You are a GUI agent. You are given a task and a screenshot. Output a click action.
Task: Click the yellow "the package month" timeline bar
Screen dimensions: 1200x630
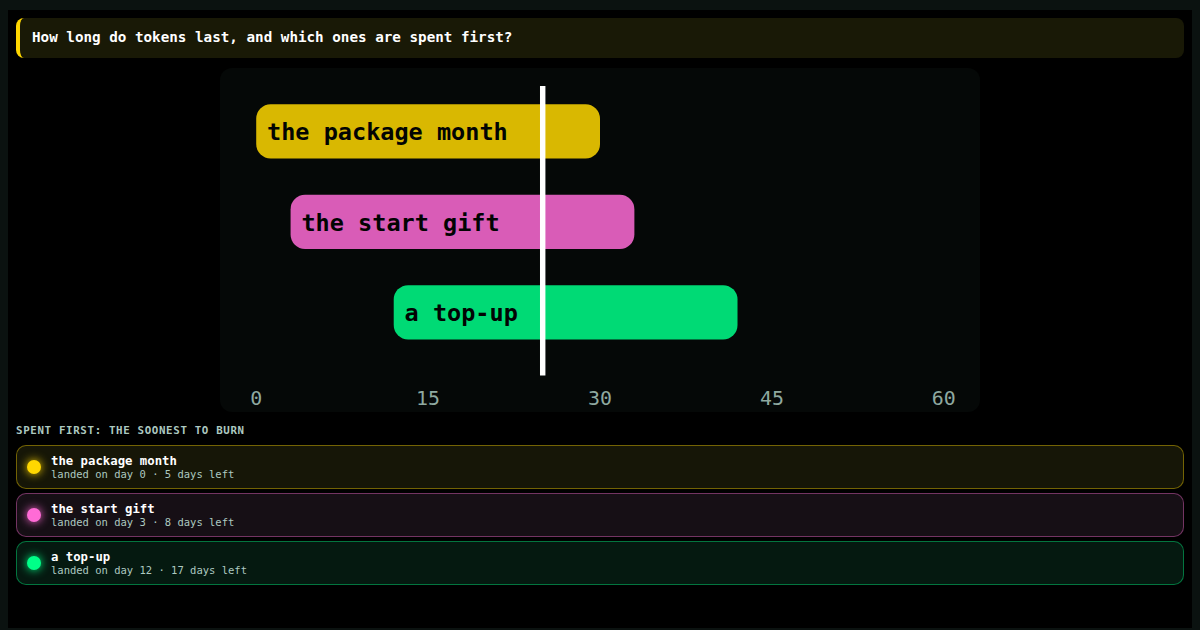[428, 131]
